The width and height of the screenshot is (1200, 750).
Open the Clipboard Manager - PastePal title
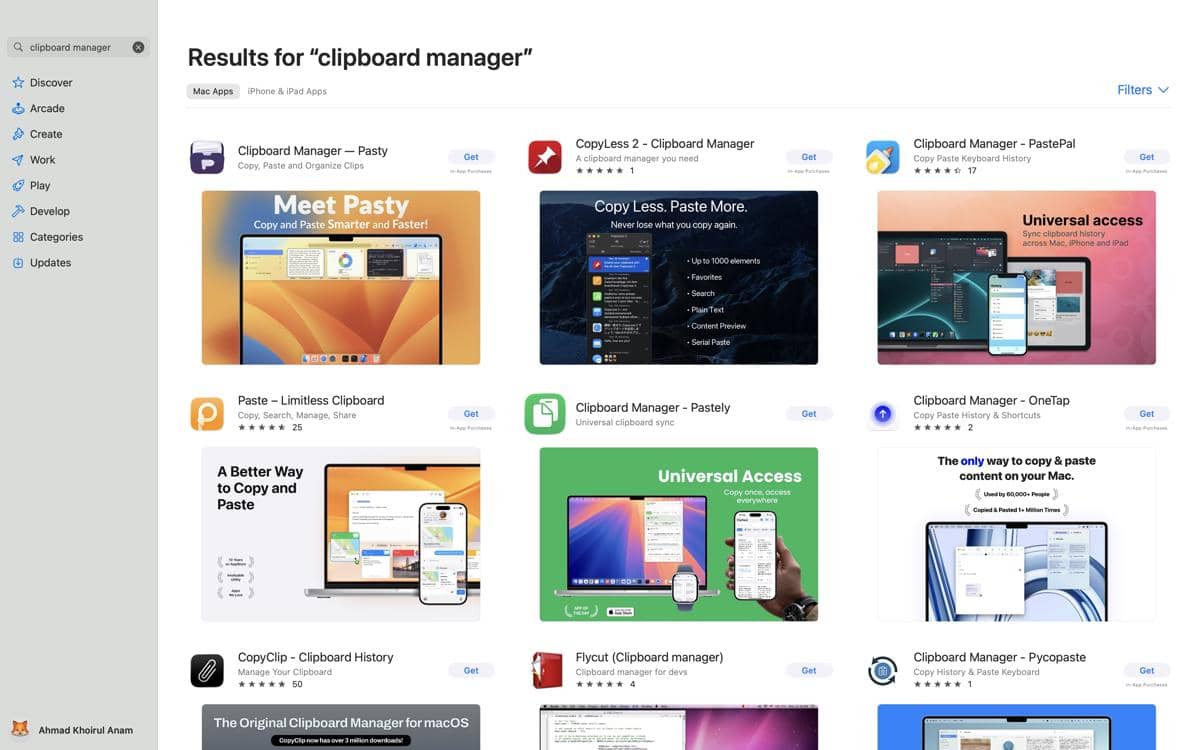tap(994, 144)
